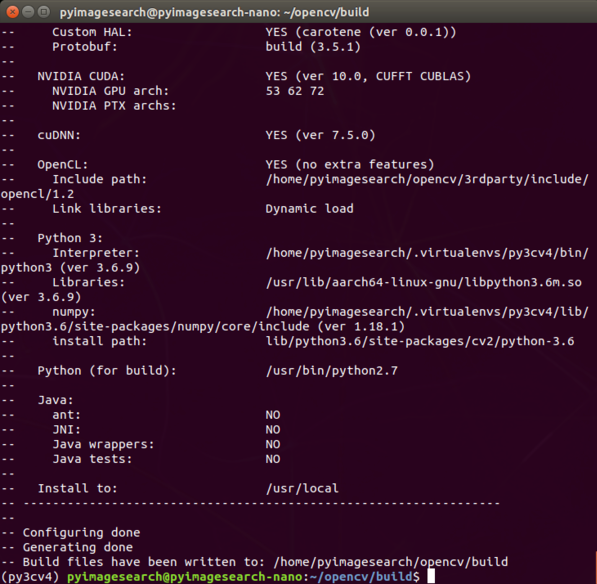Viewport: 597px width, 584px height.
Task: Select the 'Interpreter:' label
Action: pos(96,253)
